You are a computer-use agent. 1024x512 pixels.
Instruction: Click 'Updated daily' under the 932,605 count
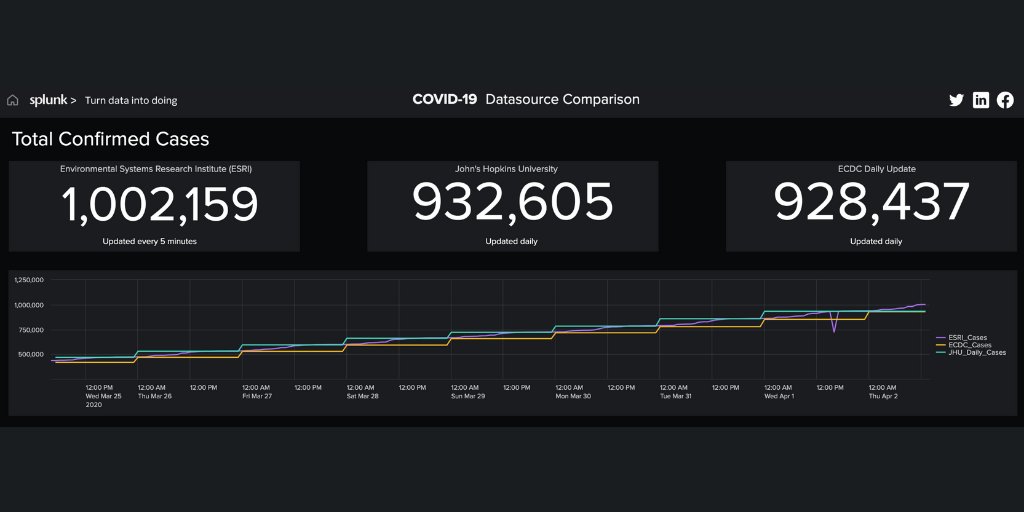pos(511,241)
